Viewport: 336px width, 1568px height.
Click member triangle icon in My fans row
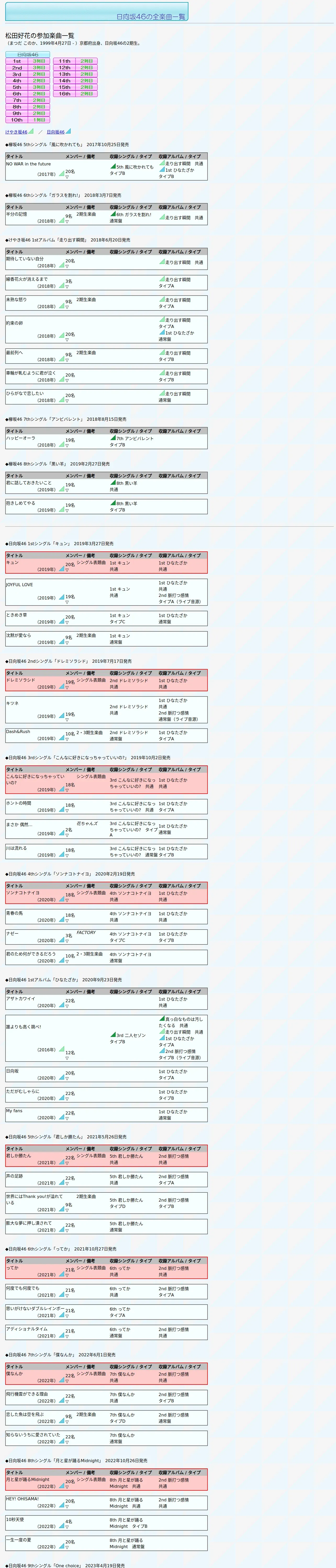(x=61, y=1117)
